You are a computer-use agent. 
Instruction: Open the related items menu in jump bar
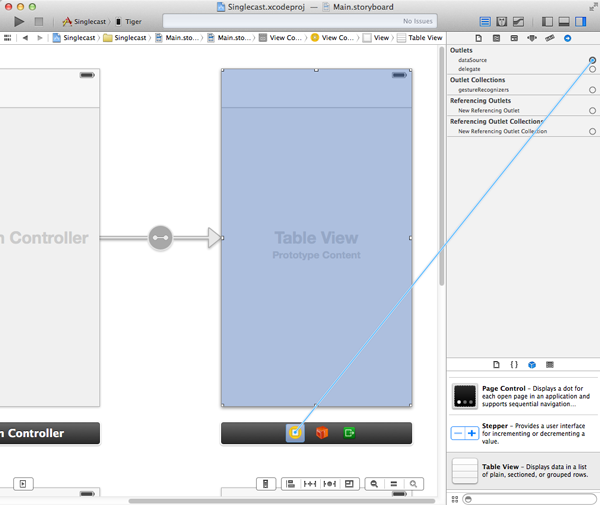pyautogui.click(x=7, y=37)
